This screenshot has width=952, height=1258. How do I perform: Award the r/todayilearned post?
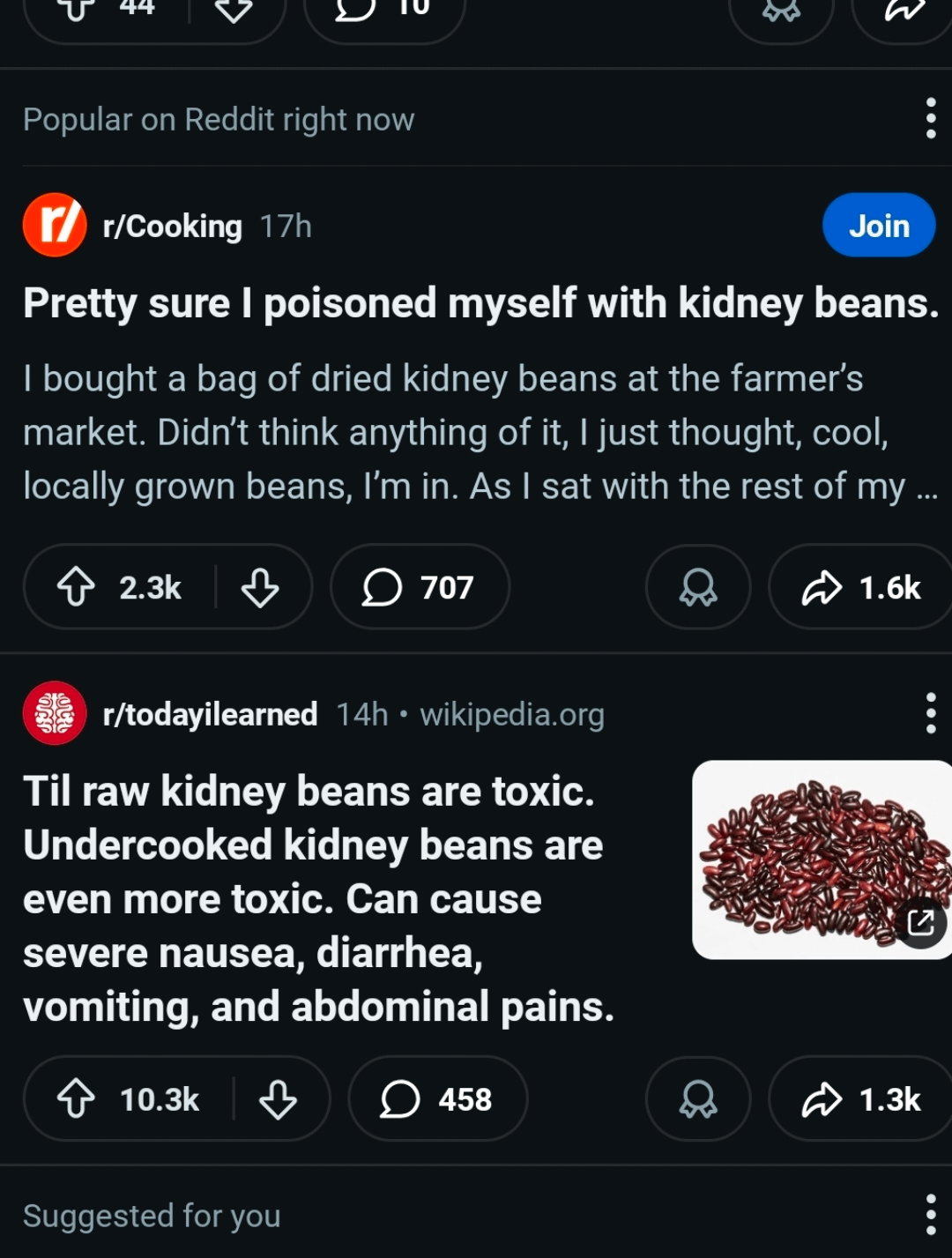697,1099
